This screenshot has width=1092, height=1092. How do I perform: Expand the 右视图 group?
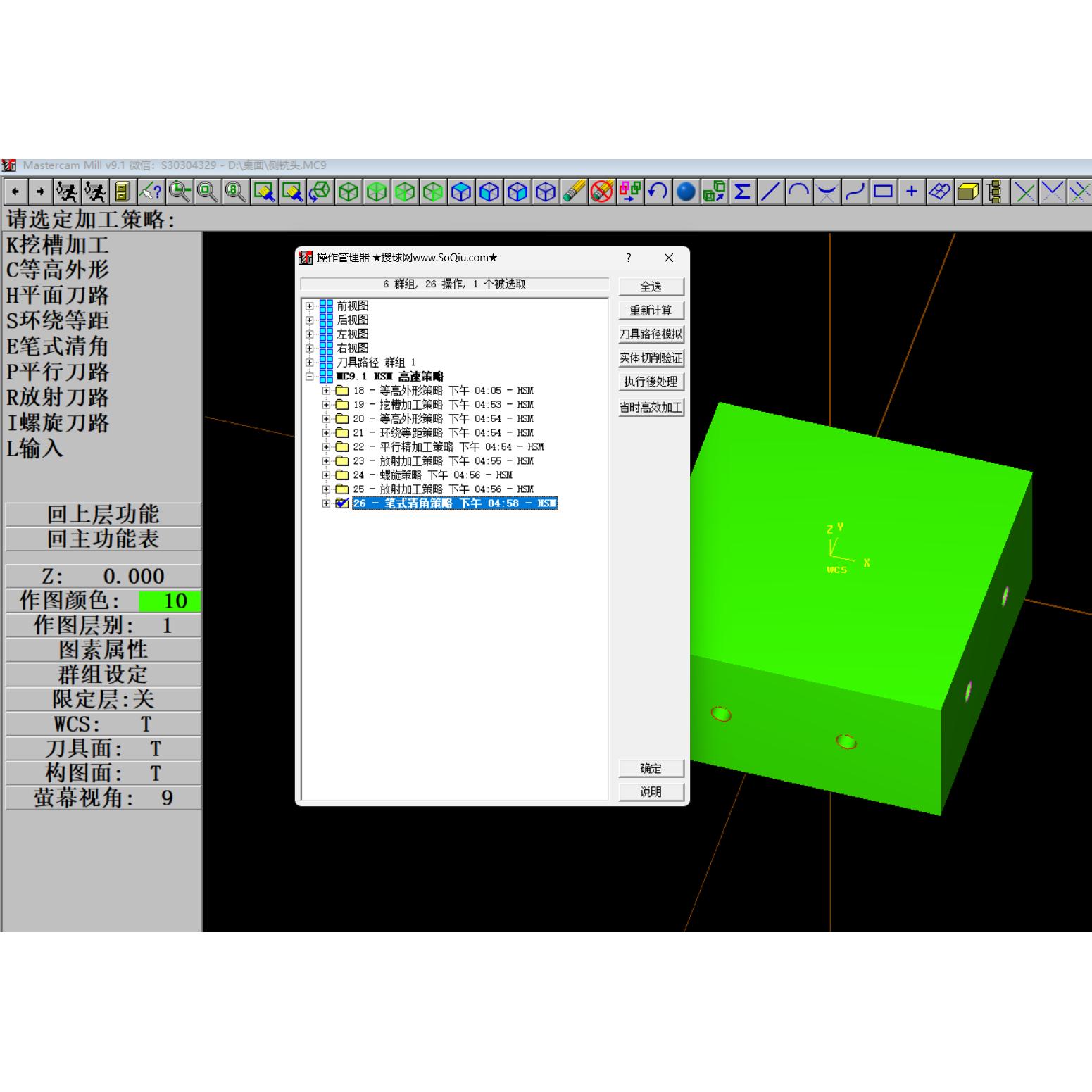[309, 349]
